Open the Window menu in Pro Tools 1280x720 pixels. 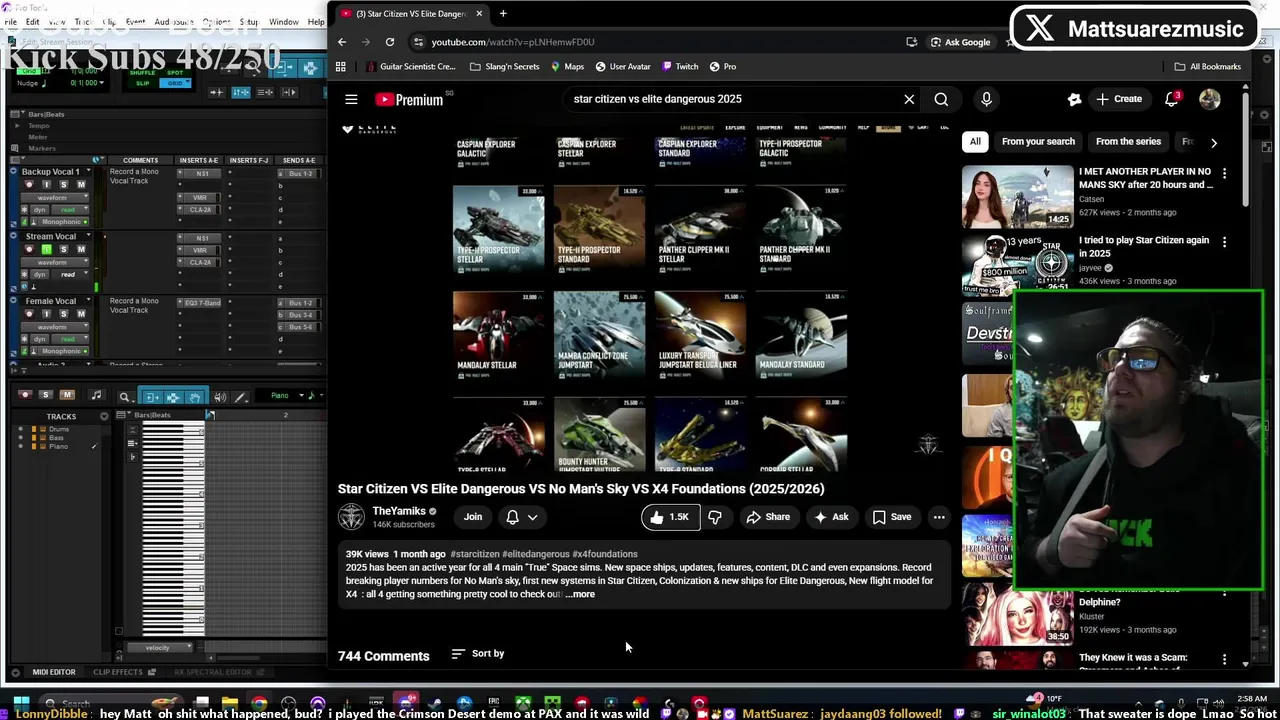(x=284, y=22)
